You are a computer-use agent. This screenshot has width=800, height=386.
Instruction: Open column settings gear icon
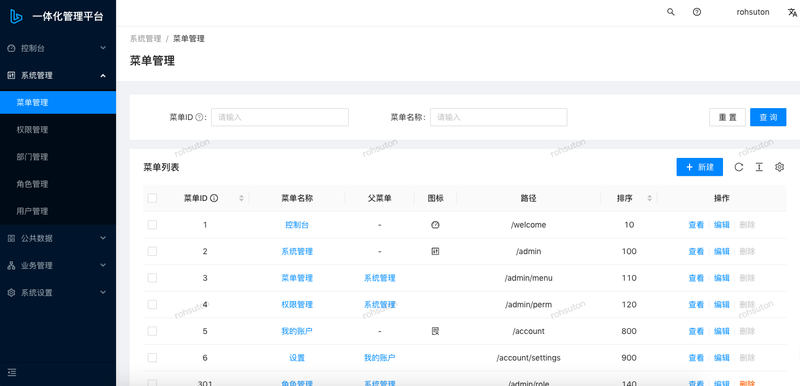coord(779,167)
